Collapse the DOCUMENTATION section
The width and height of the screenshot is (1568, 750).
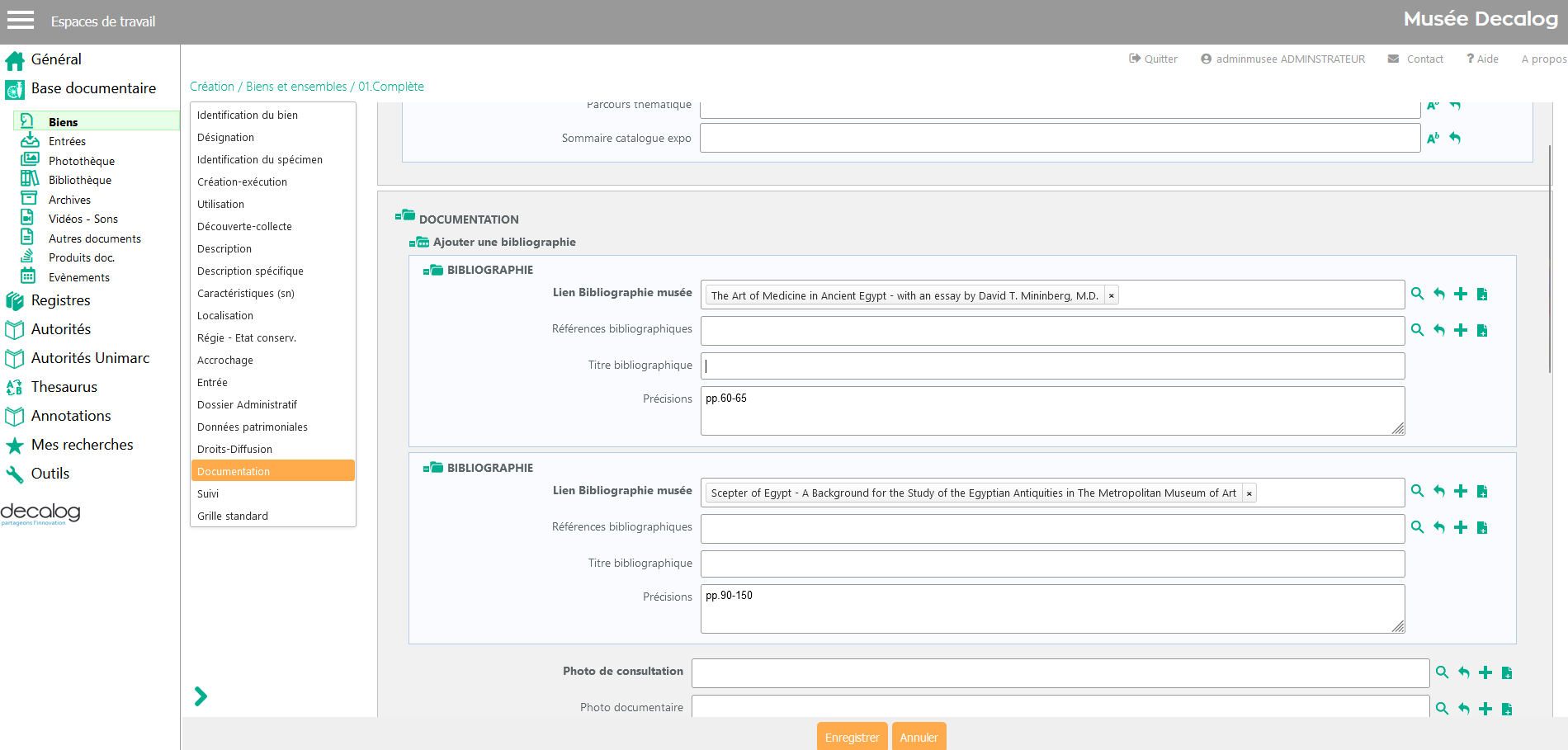[x=404, y=216]
